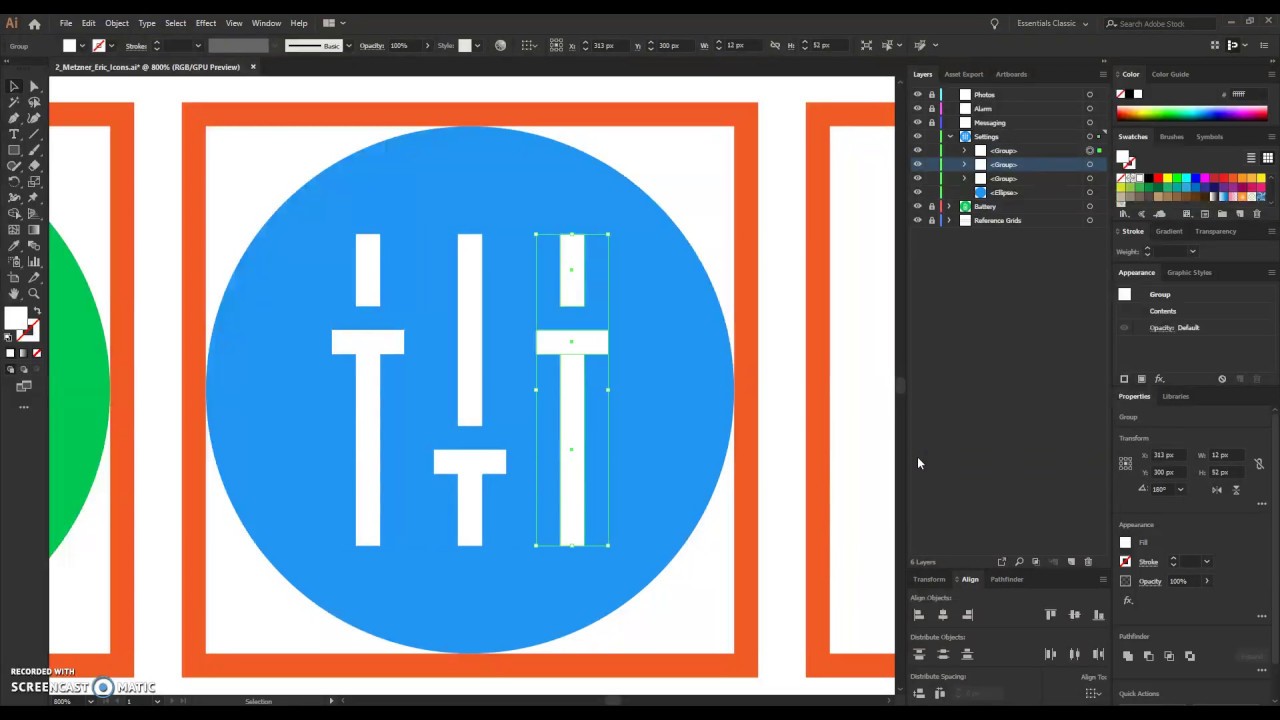Viewport: 1280px width, 720px height.
Task: Delete selection with Layers panel trash icon
Action: pyautogui.click(x=1088, y=562)
